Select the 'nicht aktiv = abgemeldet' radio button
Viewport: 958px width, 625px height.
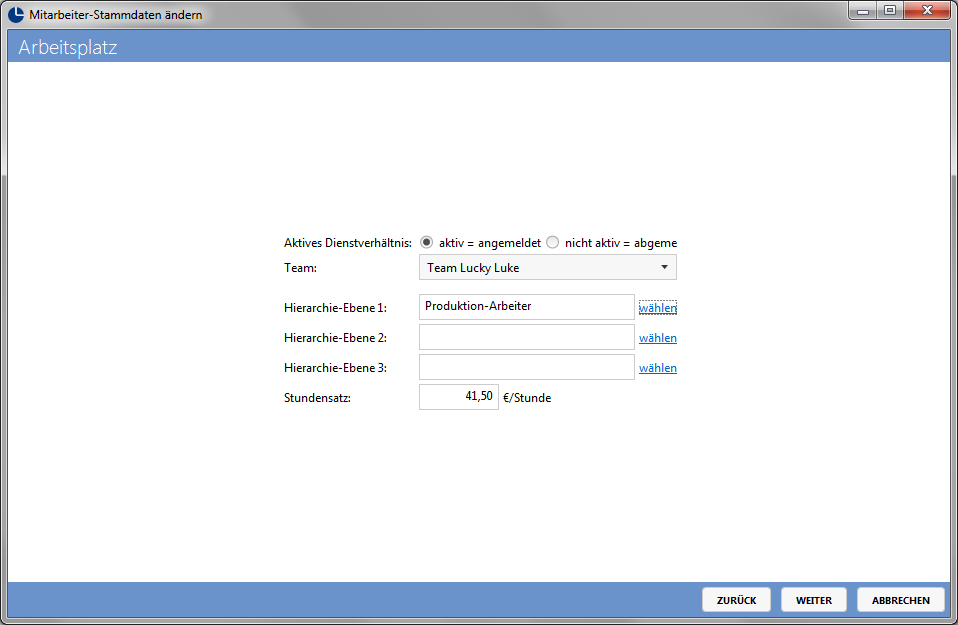coord(553,243)
